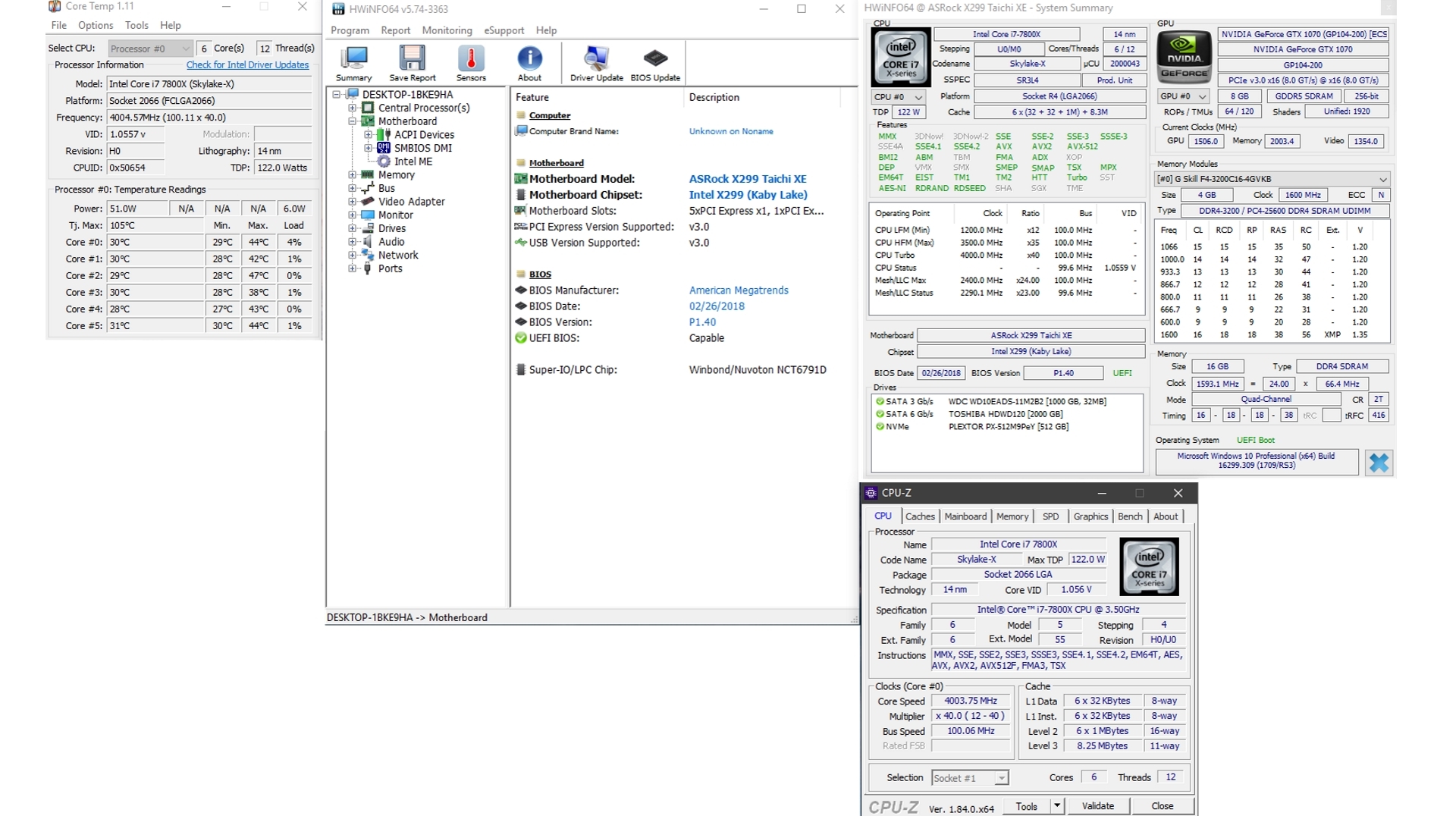
Task: Click the CPU-Z title bar app icon
Action: click(x=871, y=493)
